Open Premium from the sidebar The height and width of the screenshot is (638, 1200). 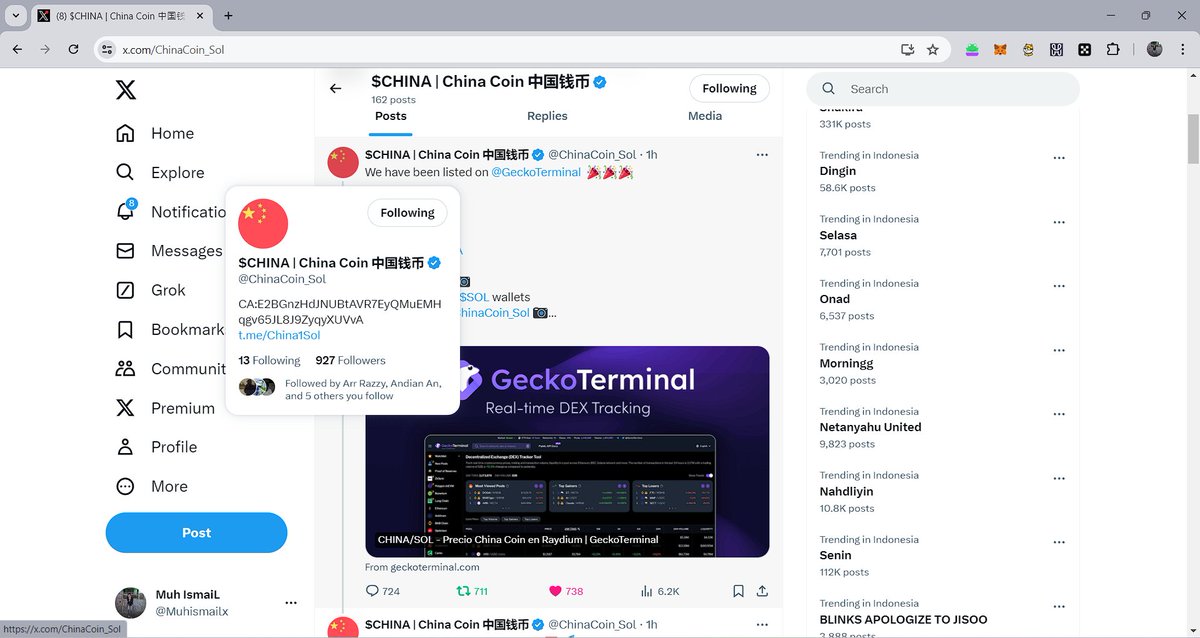click(165, 408)
